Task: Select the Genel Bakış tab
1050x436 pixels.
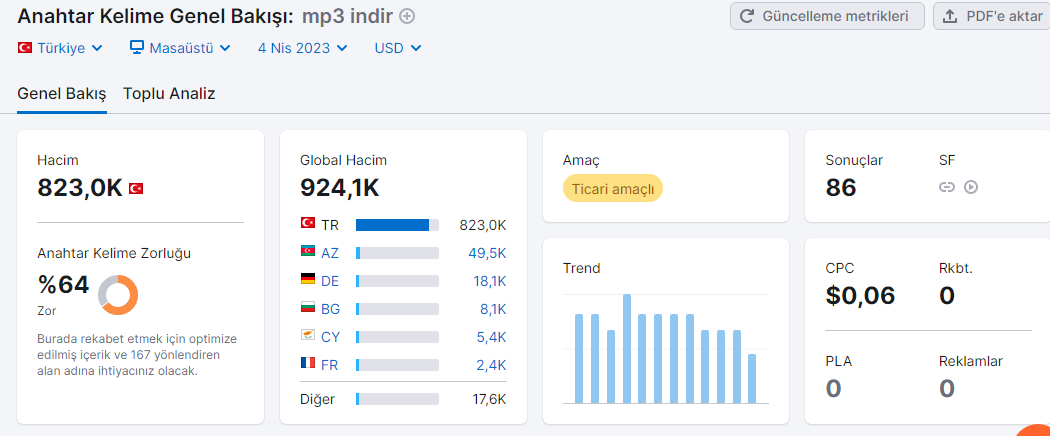Action: click(62, 94)
